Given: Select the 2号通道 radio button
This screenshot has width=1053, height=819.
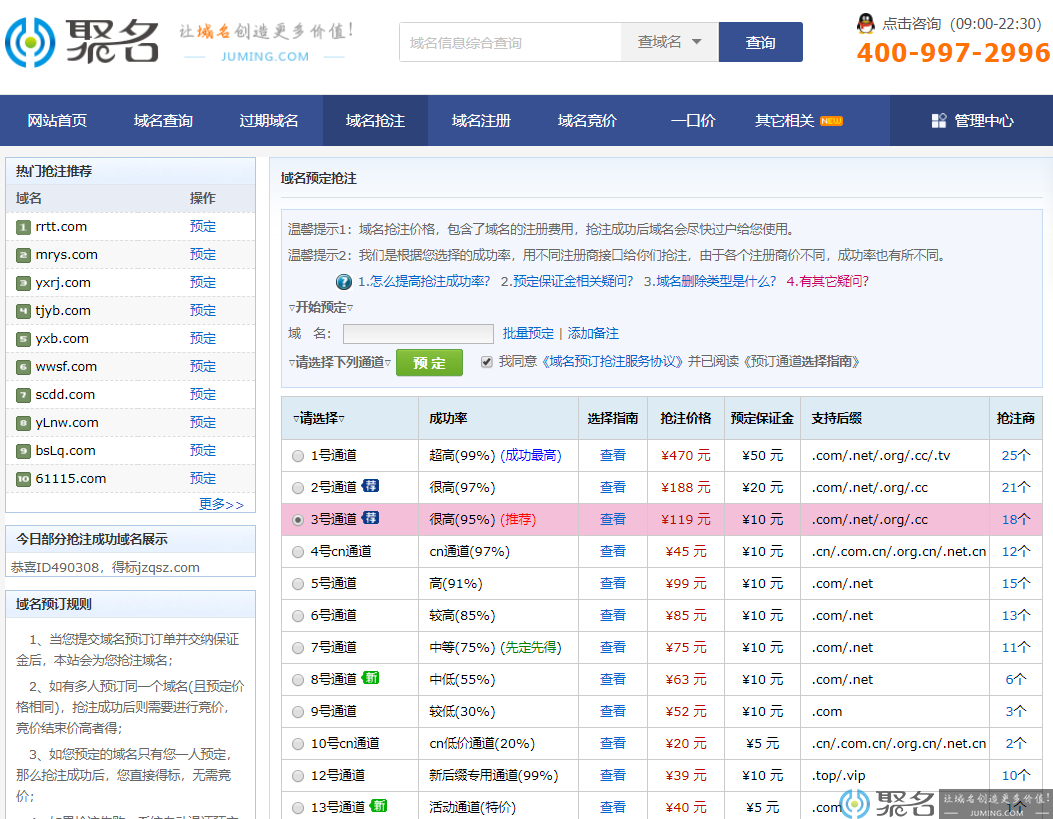Looking at the screenshot, I should (297, 488).
